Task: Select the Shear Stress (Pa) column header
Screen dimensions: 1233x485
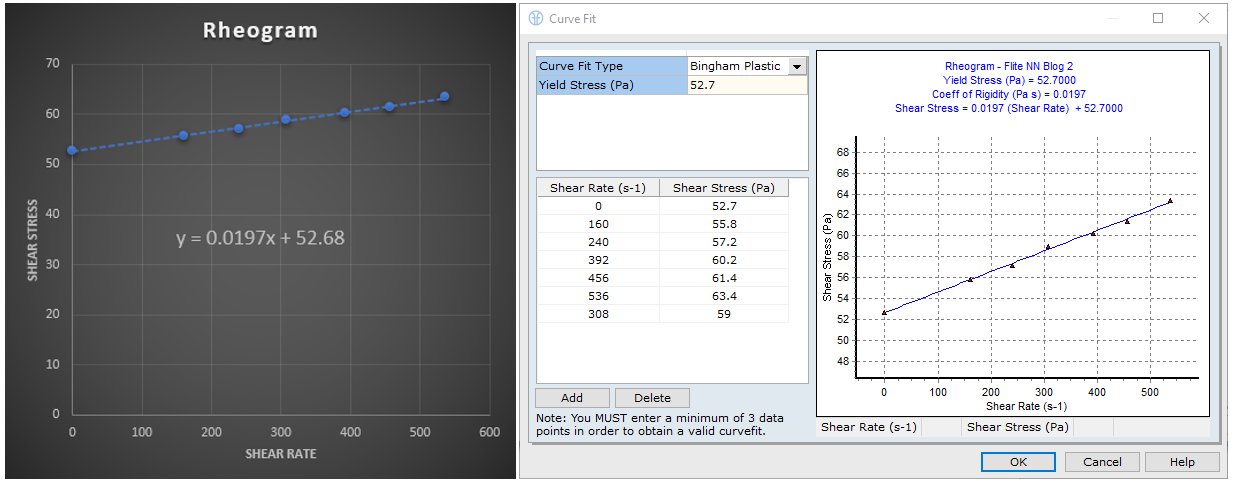Action: coord(723,188)
